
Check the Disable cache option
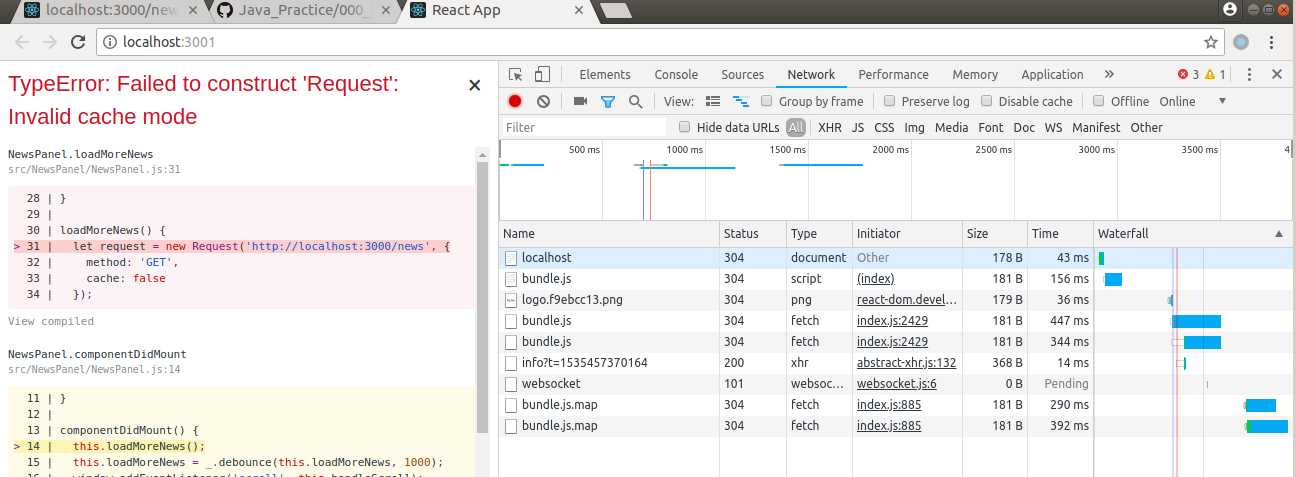pyautogui.click(x=986, y=101)
